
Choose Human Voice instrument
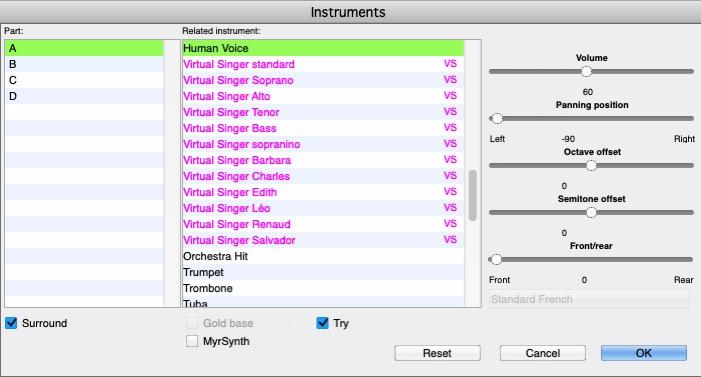click(x=323, y=48)
